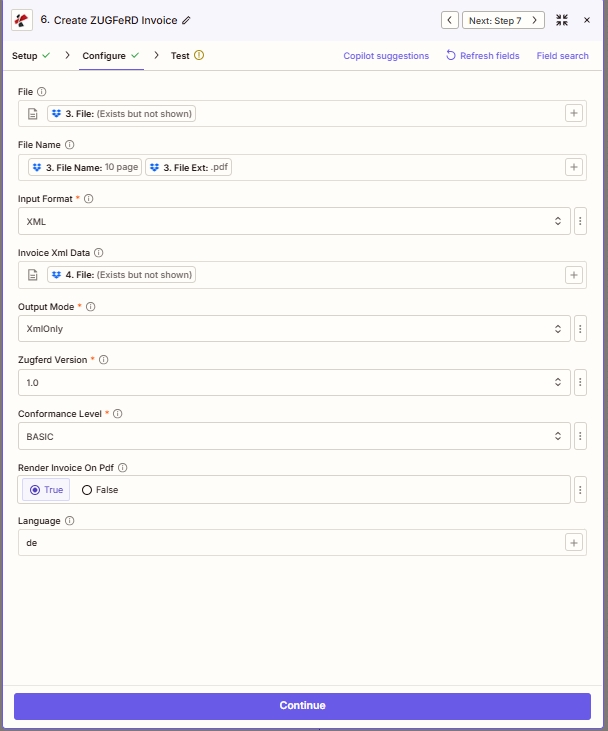This screenshot has width=608, height=731.
Task: Show Zugferd Version info icon
Action: pyautogui.click(x=104, y=359)
